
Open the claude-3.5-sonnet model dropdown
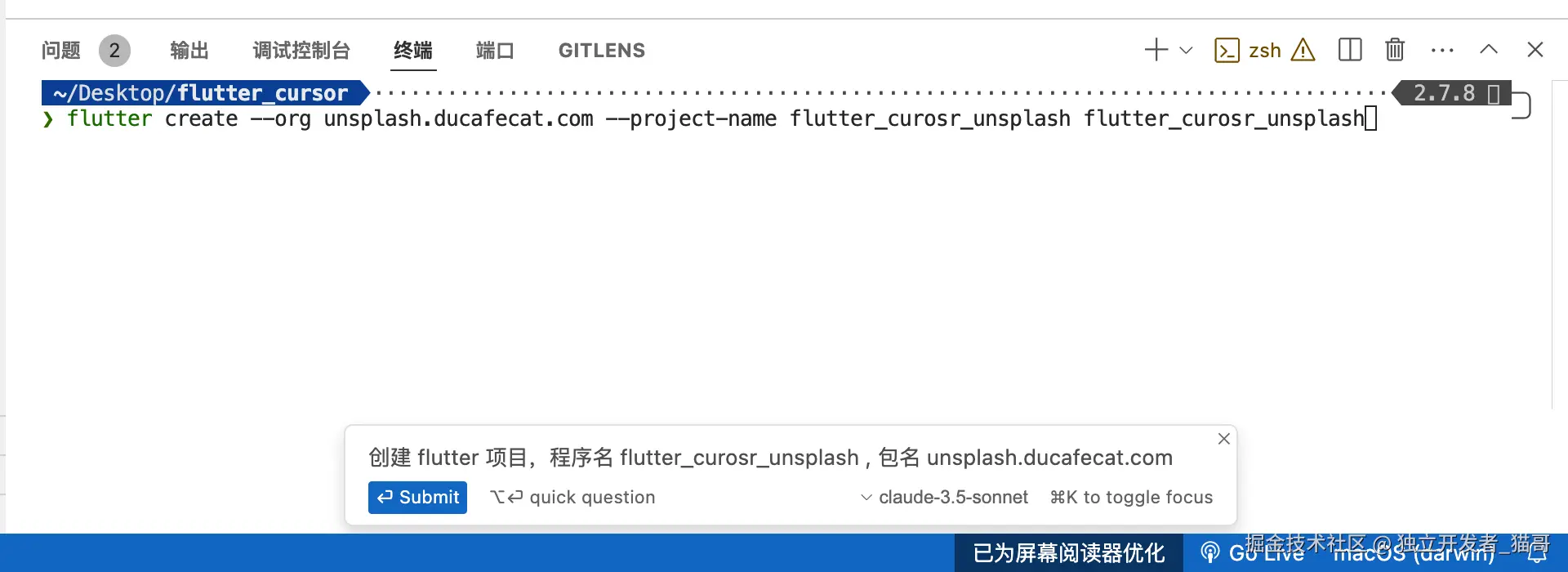coord(945,498)
